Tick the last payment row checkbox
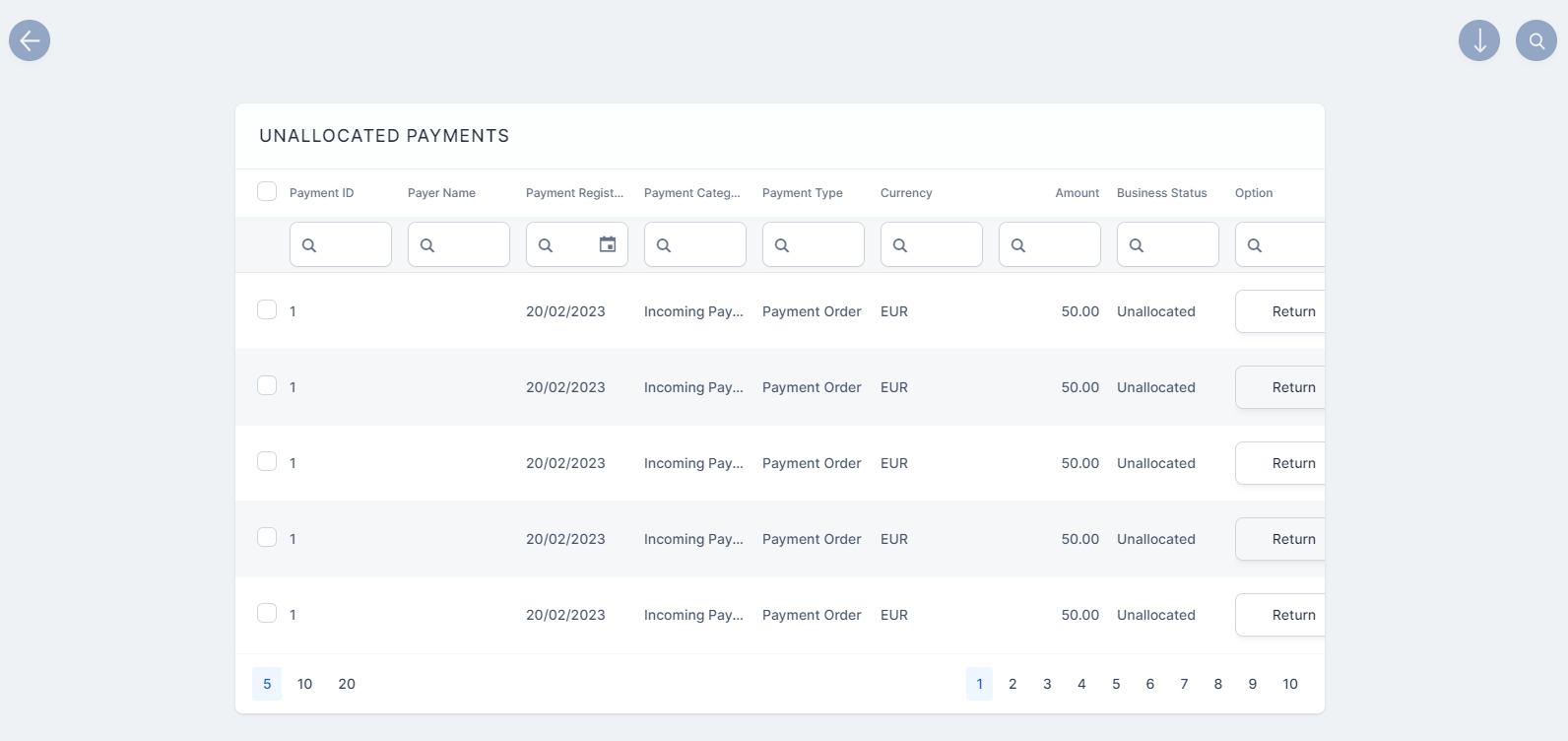 [267, 613]
